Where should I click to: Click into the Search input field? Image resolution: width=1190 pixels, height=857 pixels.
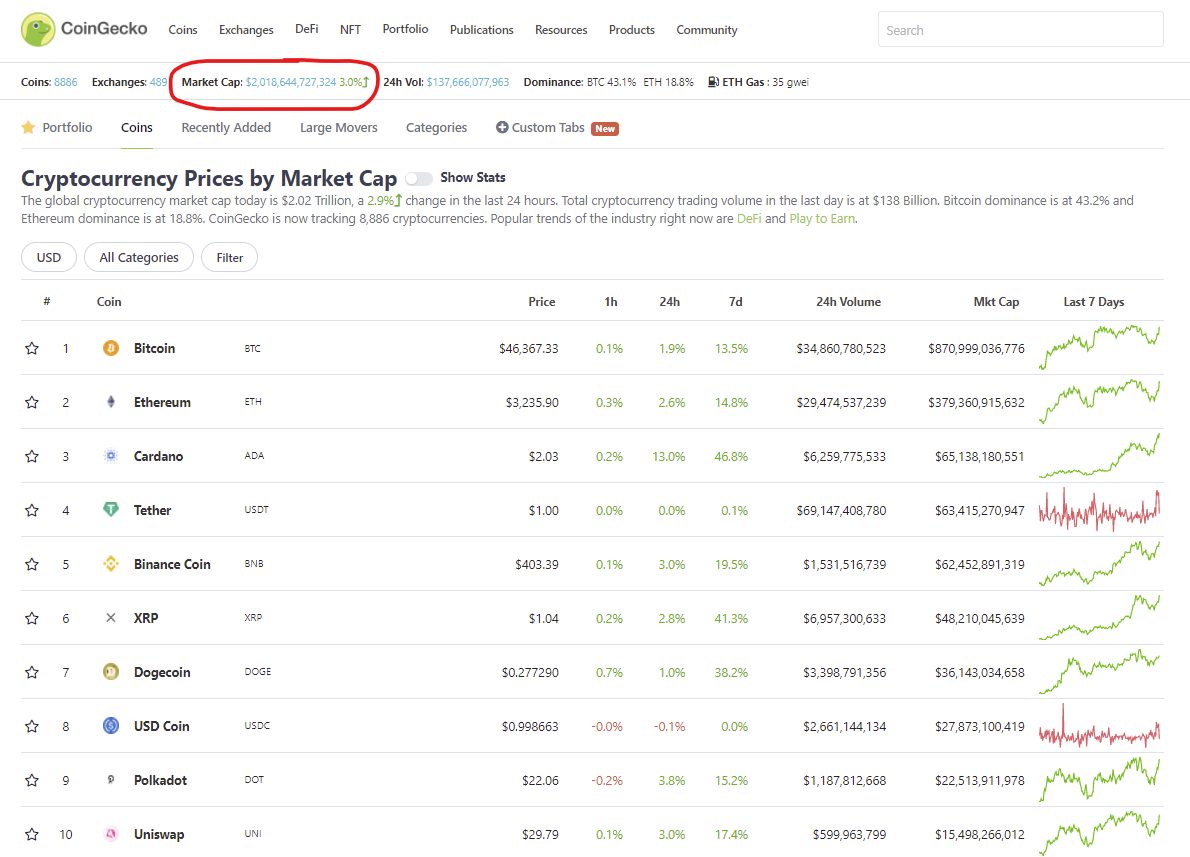point(1020,30)
